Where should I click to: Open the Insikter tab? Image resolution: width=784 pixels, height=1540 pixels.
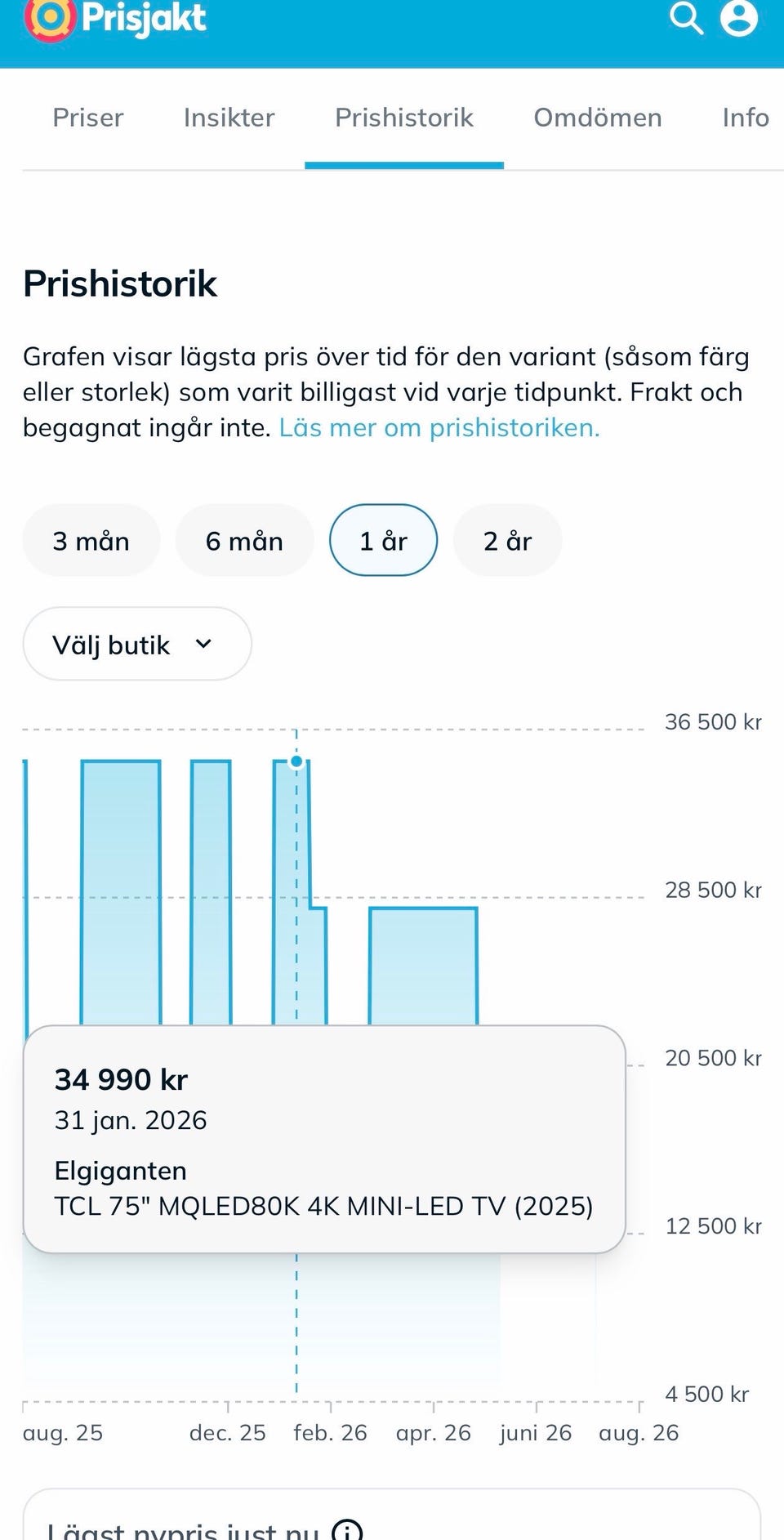click(x=229, y=118)
